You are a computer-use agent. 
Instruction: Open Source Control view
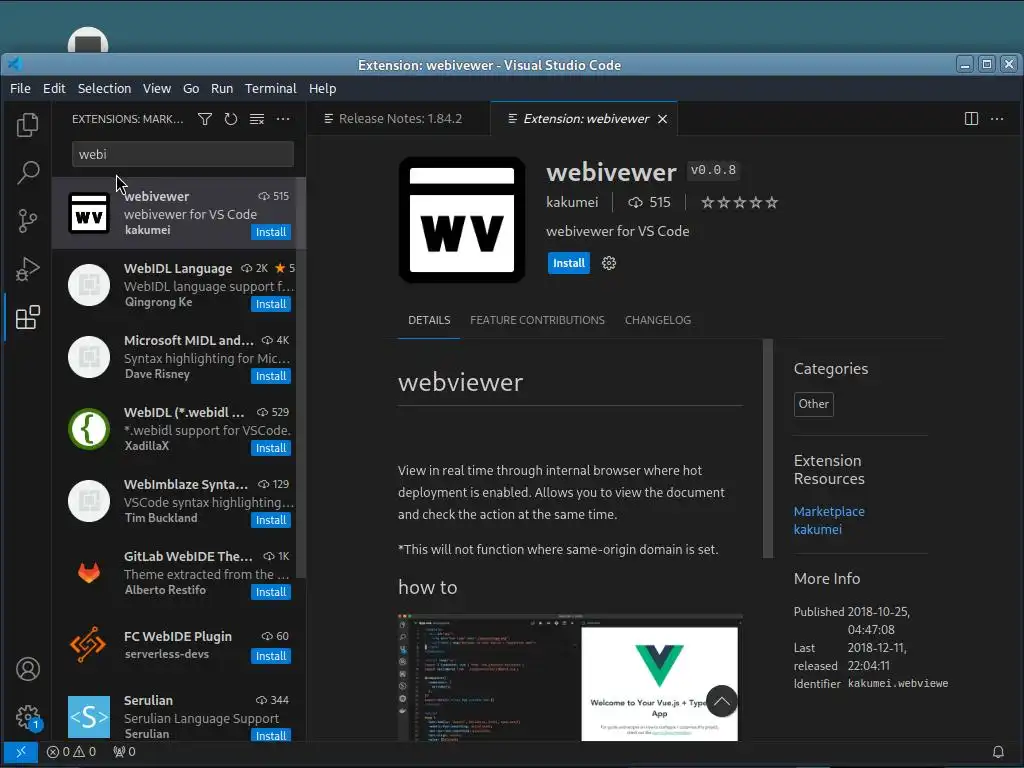click(x=27, y=221)
